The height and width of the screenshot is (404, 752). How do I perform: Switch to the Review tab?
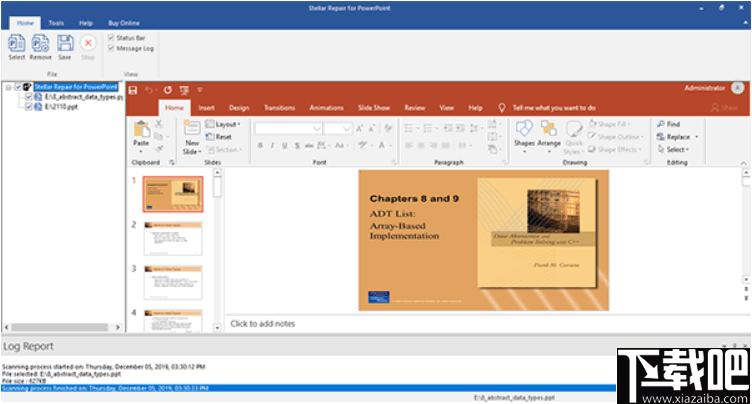415,108
